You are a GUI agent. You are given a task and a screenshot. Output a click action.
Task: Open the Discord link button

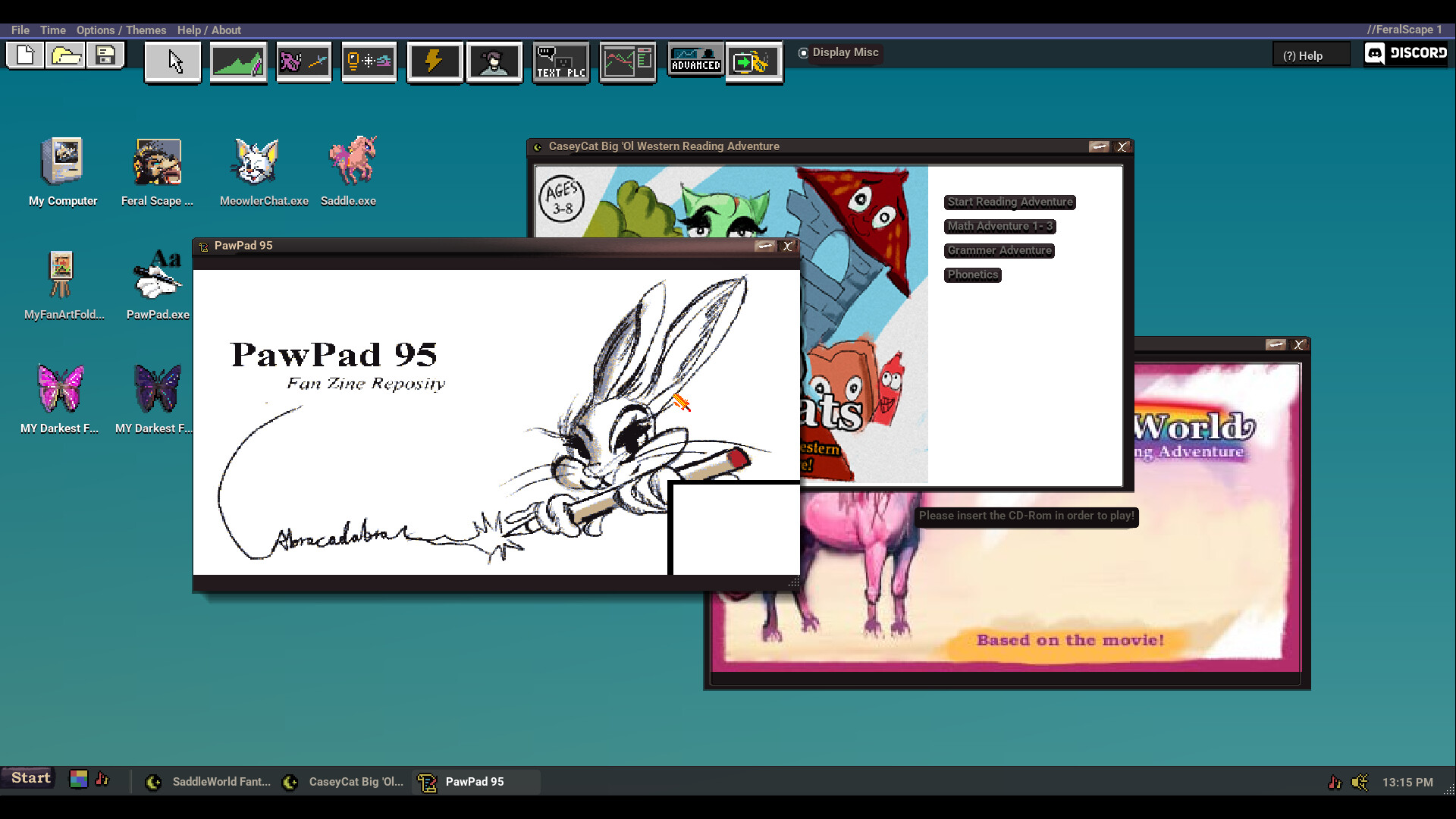(1406, 53)
